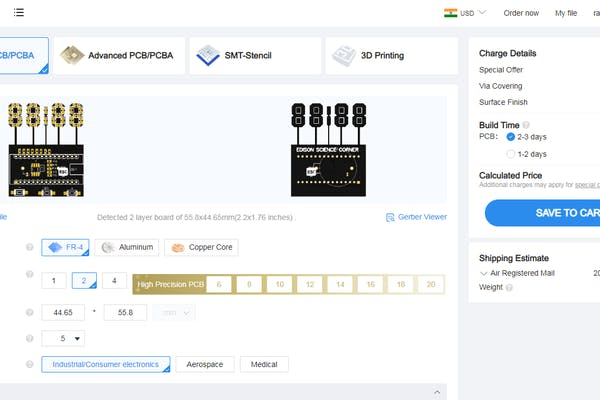This screenshot has width=600, height=400.
Task: Select Aluminum base material
Action: pyautogui.click(x=127, y=247)
